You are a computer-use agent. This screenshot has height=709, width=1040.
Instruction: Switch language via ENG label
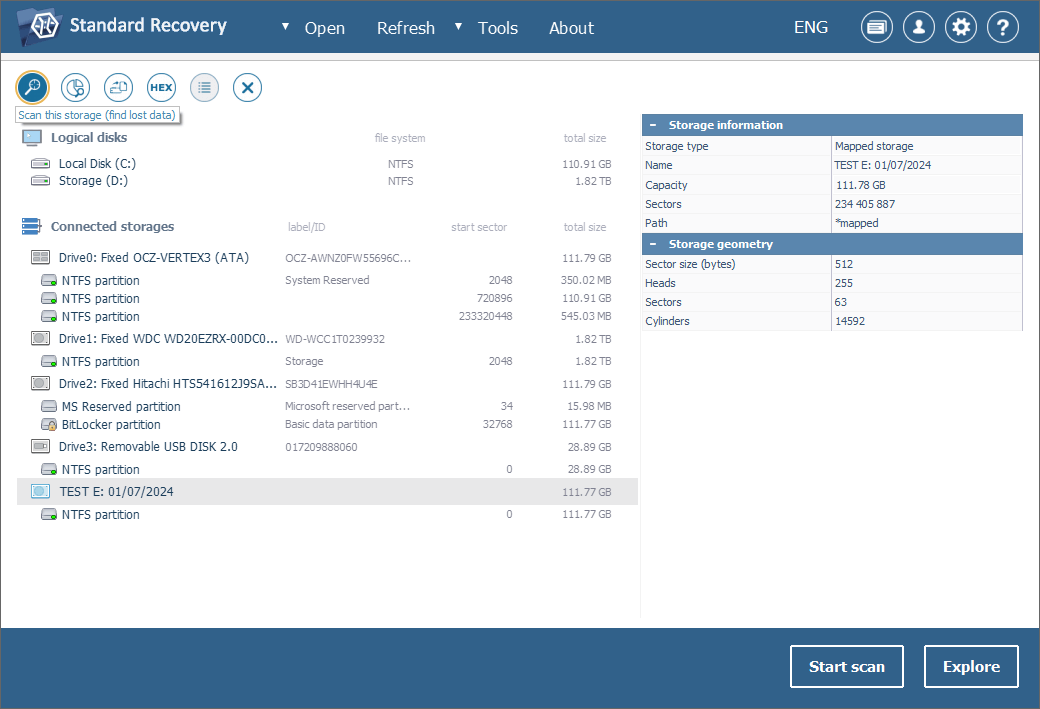pyautogui.click(x=810, y=27)
